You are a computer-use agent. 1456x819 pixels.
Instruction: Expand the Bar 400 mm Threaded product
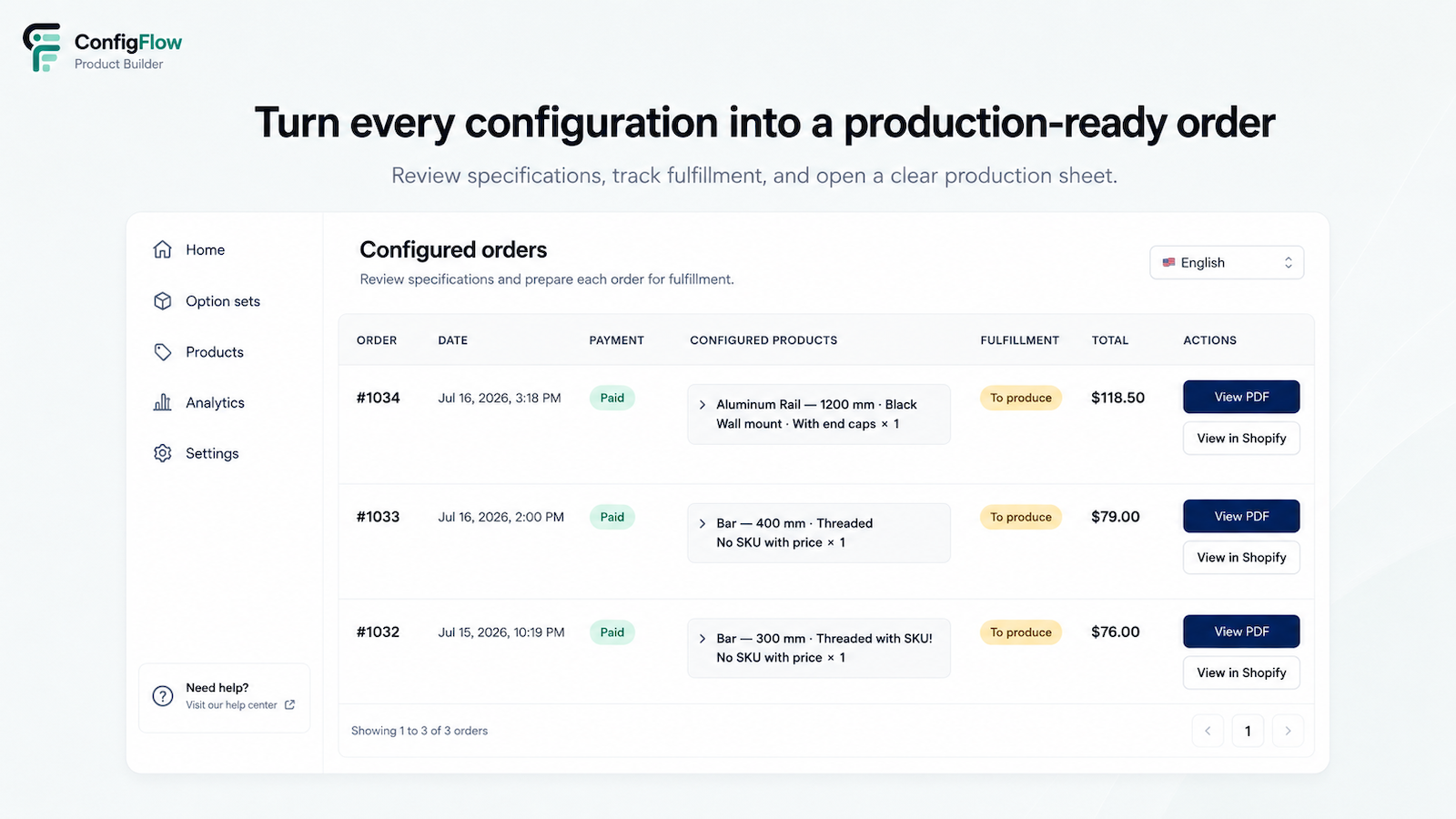[703, 523]
